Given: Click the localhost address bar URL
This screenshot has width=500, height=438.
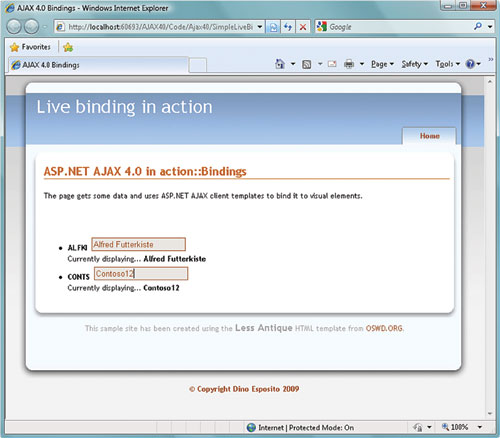Looking at the screenshot, I should 160,27.
